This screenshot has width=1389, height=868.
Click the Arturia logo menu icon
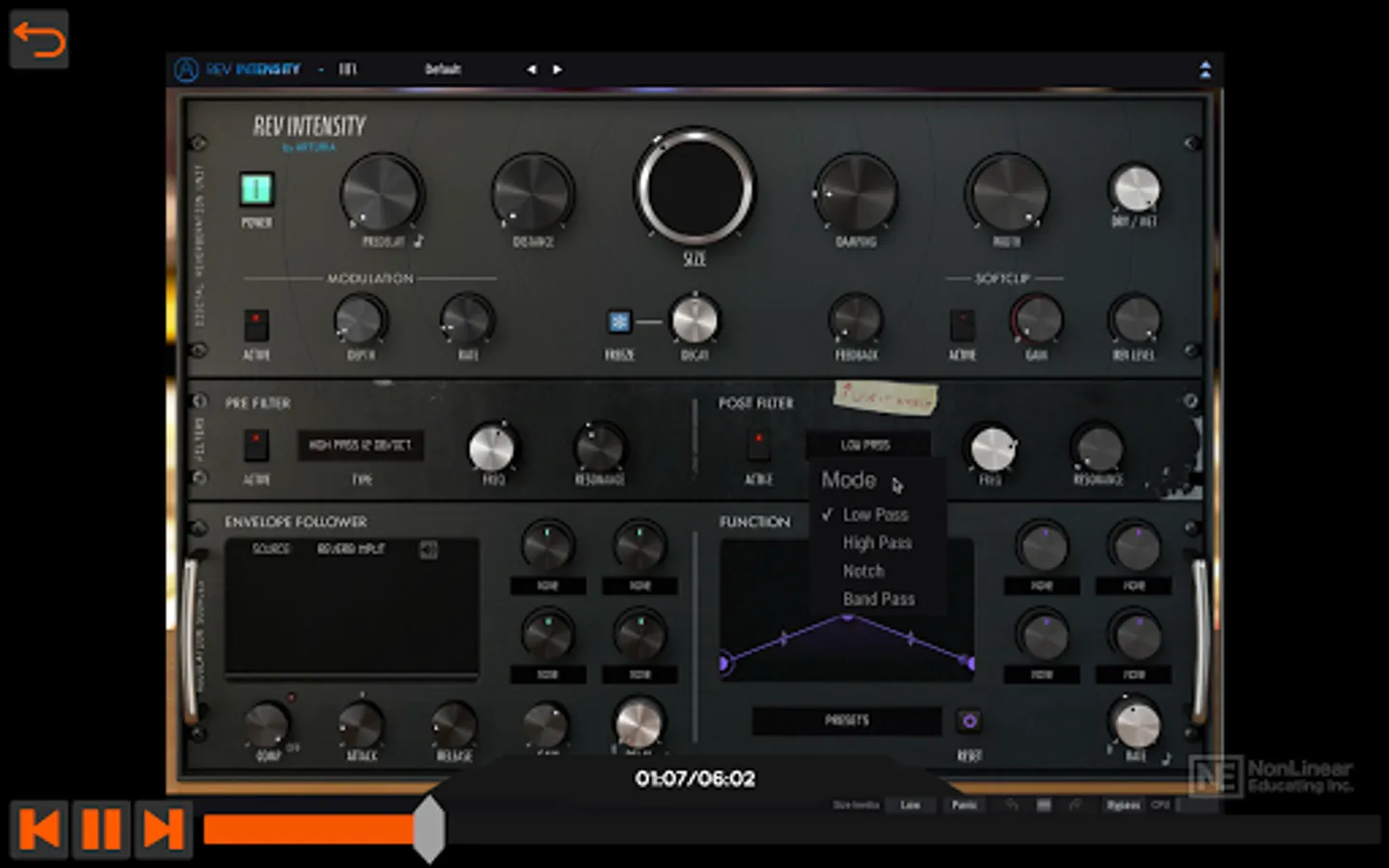(186, 69)
